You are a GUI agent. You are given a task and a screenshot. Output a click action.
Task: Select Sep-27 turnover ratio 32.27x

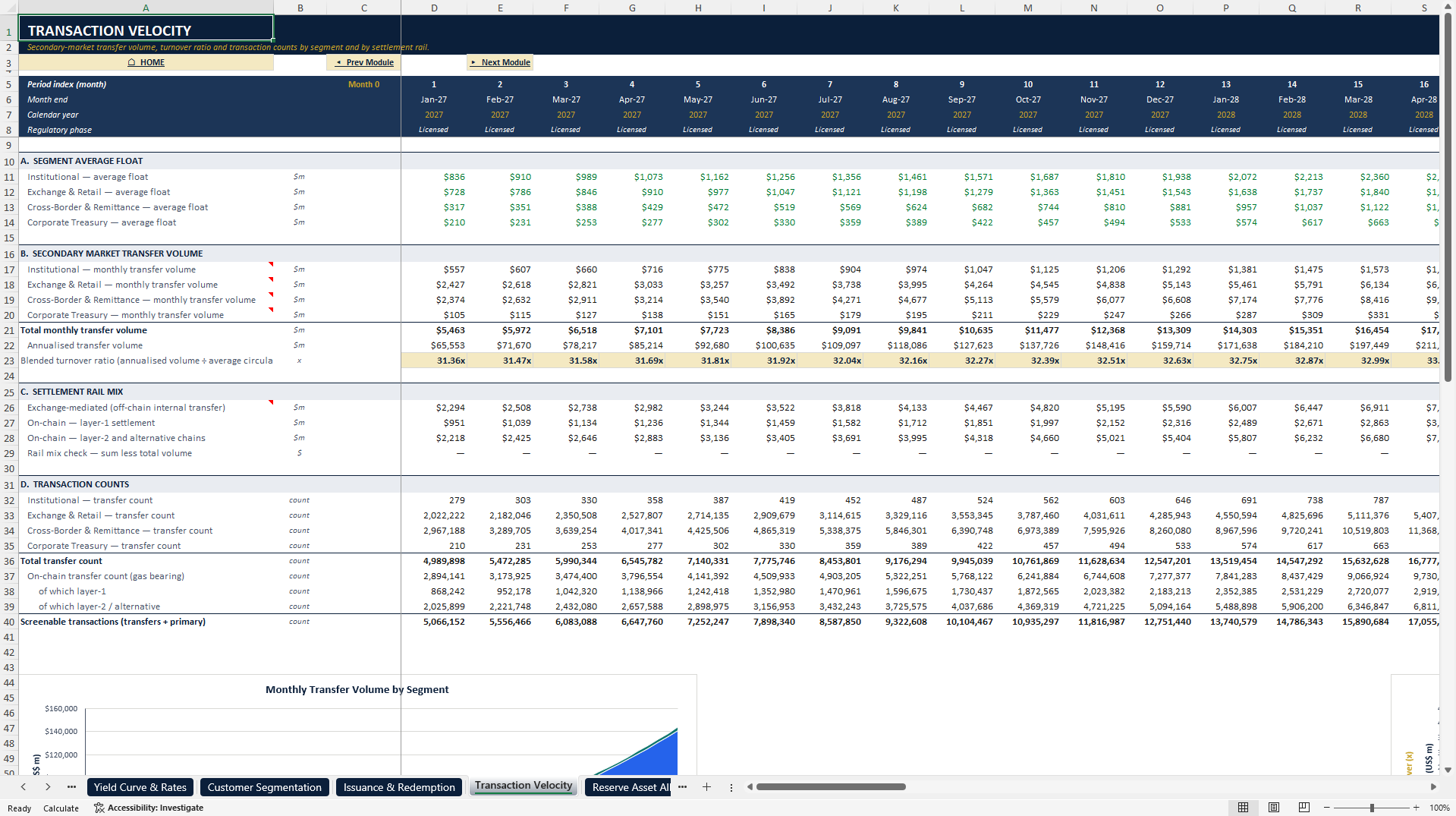pyautogui.click(x=962, y=361)
